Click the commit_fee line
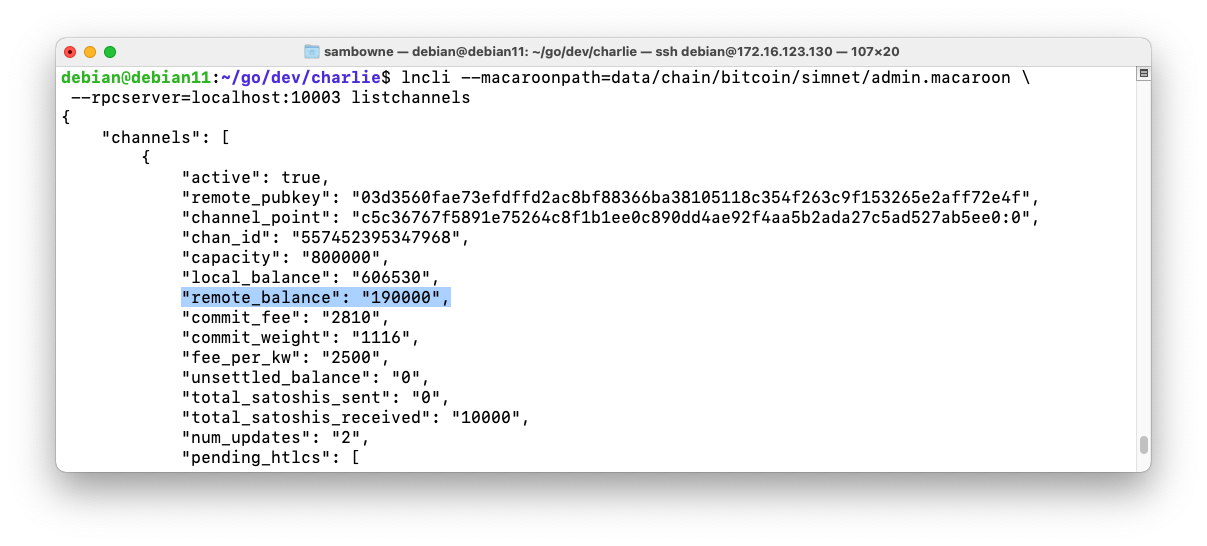The height and width of the screenshot is (546, 1207). coord(285,318)
